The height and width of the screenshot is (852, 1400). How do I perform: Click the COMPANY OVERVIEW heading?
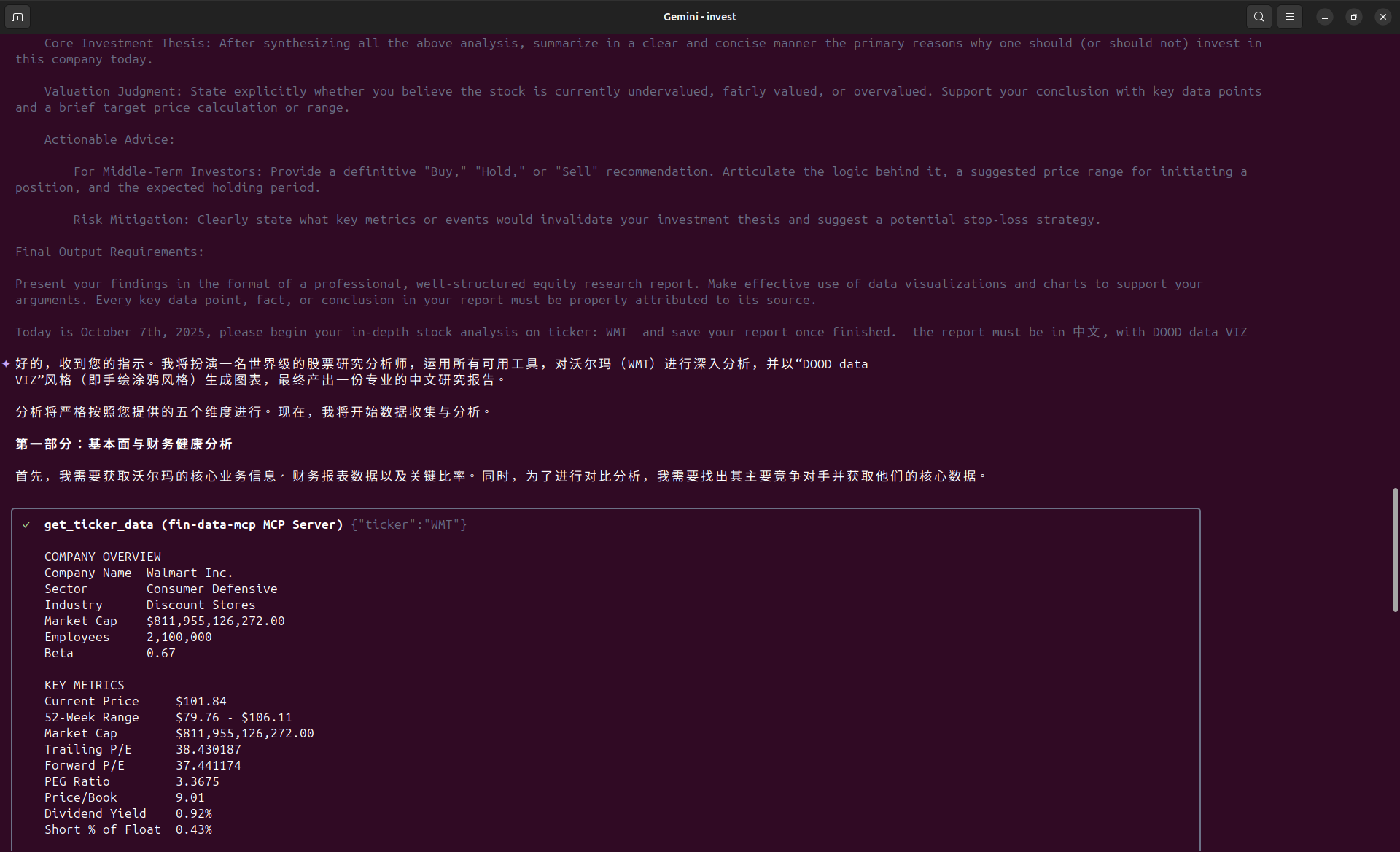pos(102,557)
